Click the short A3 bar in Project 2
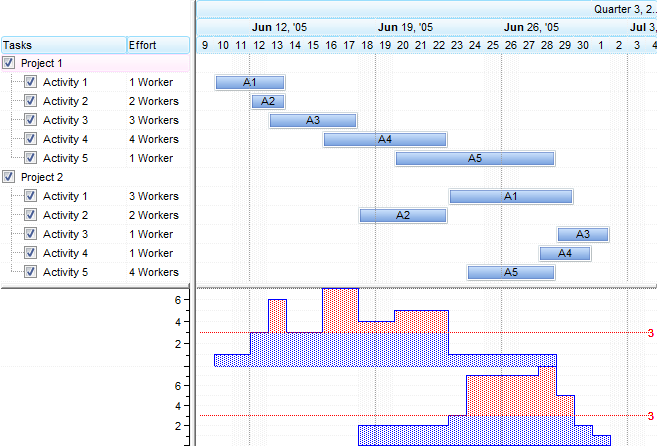The height and width of the screenshot is (446, 657). click(582, 234)
